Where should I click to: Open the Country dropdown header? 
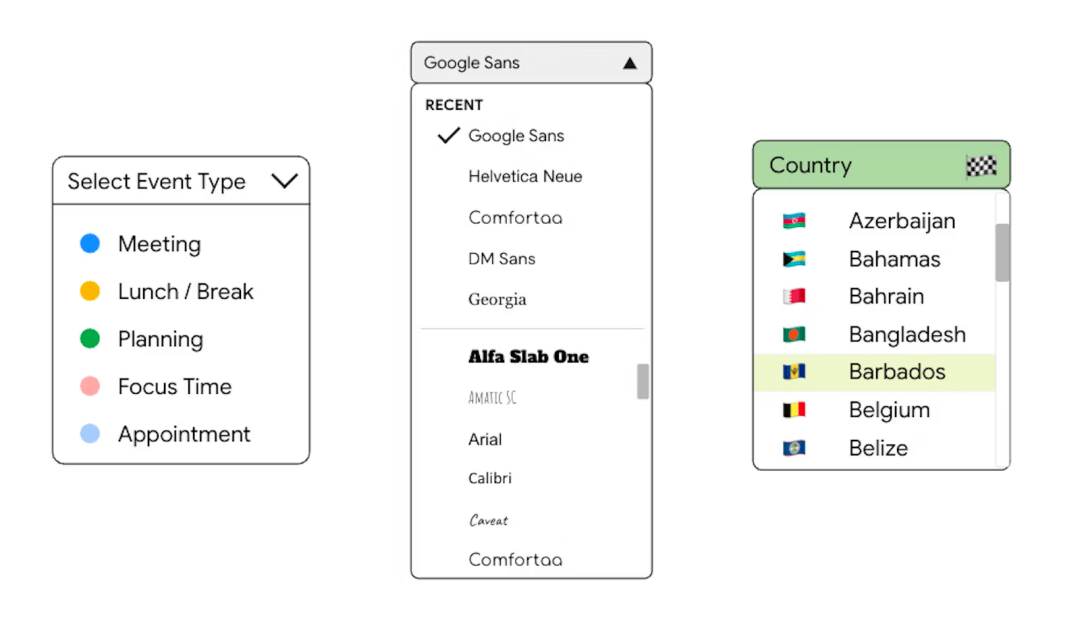click(860, 166)
